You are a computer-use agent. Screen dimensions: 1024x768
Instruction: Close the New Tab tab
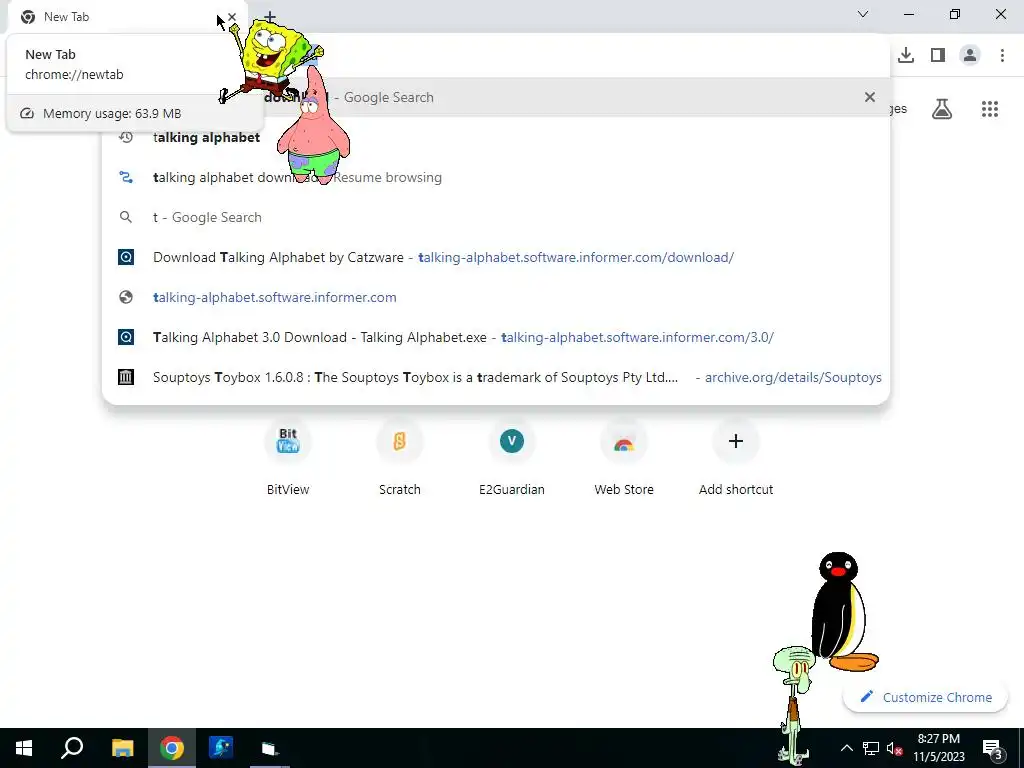[232, 17]
